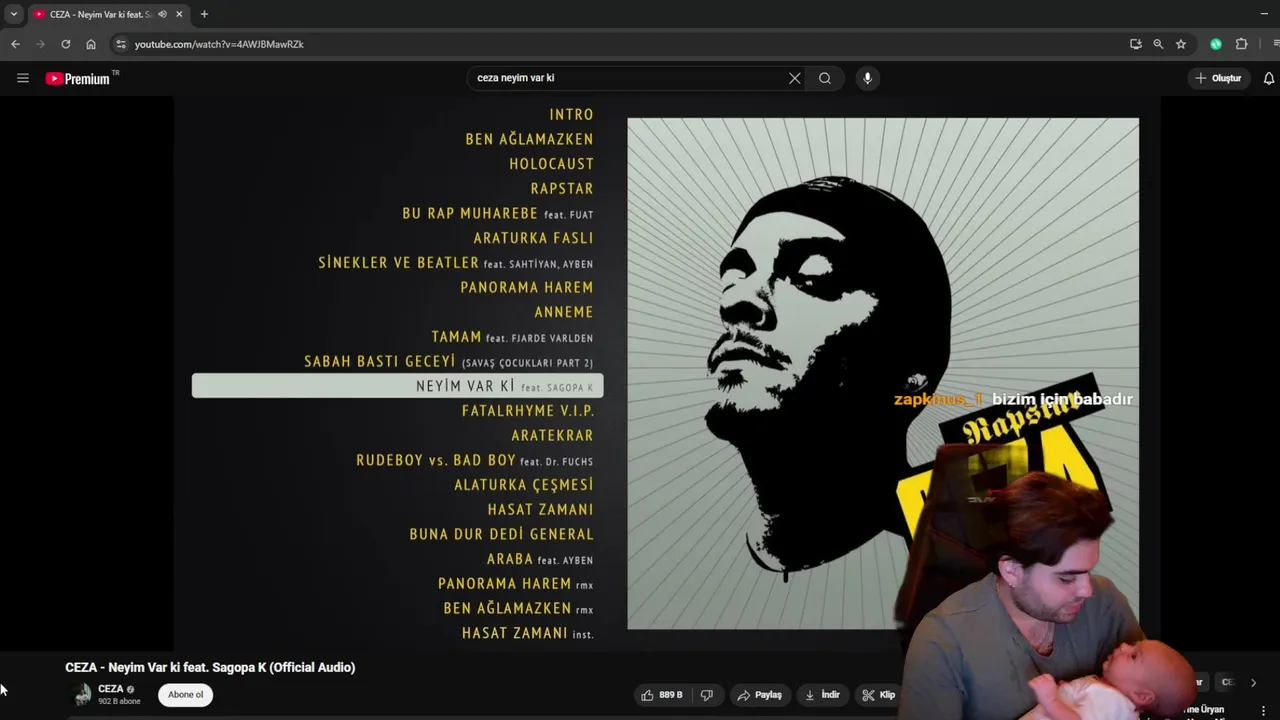Screen dimensions: 1280x720
Task: Bookmark this page with the star
Action: coord(1181,44)
